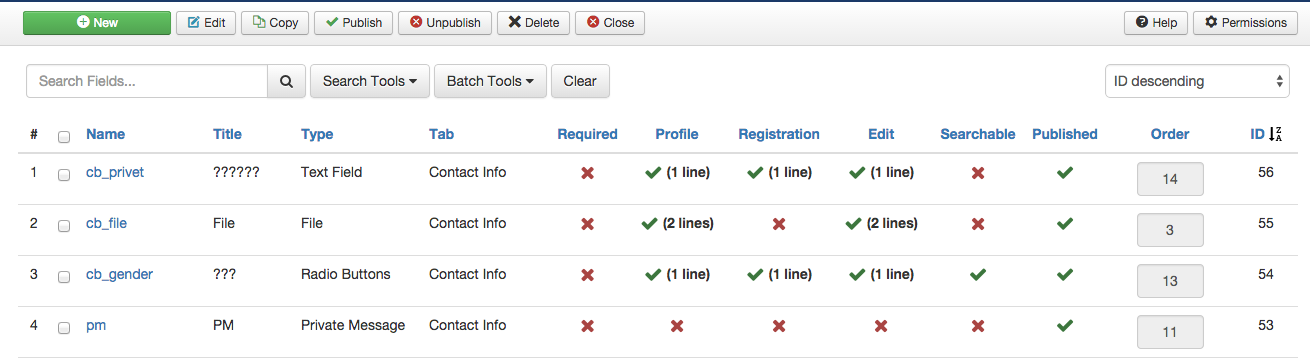Image resolution: width=1310 pixels, height=362 pixels.
Task: Click the green New button
Action: tap(97, 22)
